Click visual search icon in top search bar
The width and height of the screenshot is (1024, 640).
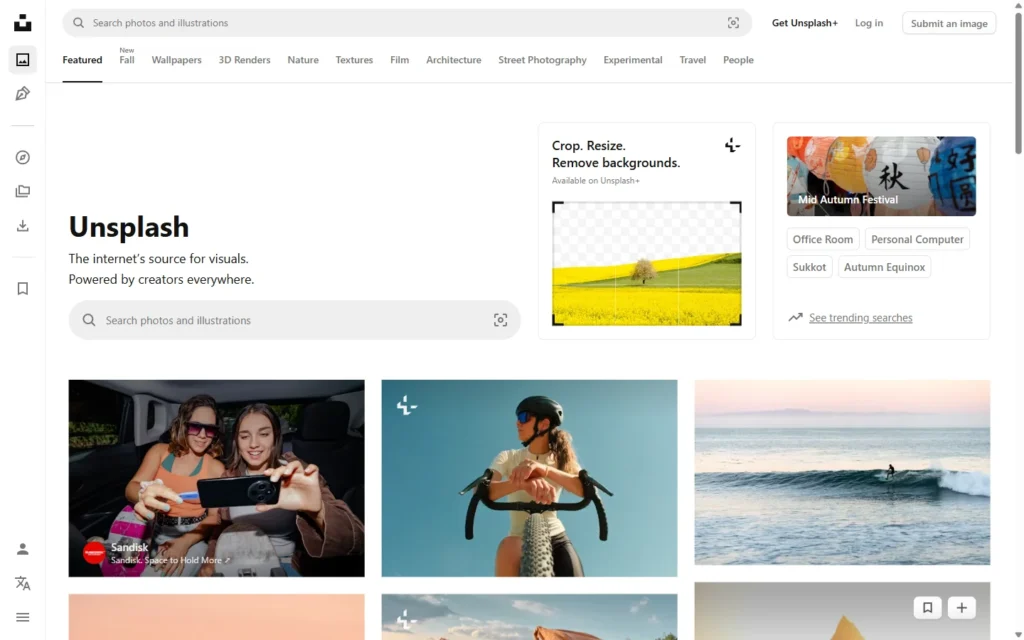tap(733, 23)
